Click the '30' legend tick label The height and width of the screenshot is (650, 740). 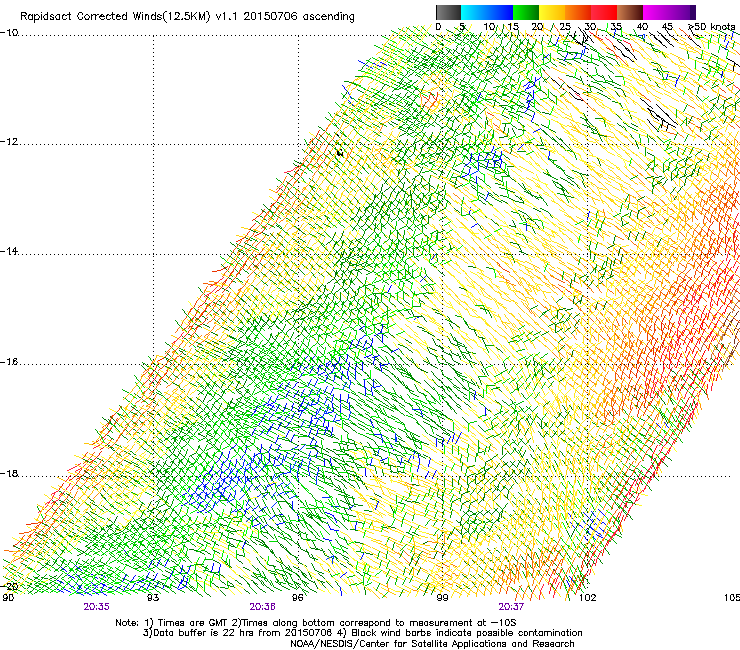click(x=590, y=27)
